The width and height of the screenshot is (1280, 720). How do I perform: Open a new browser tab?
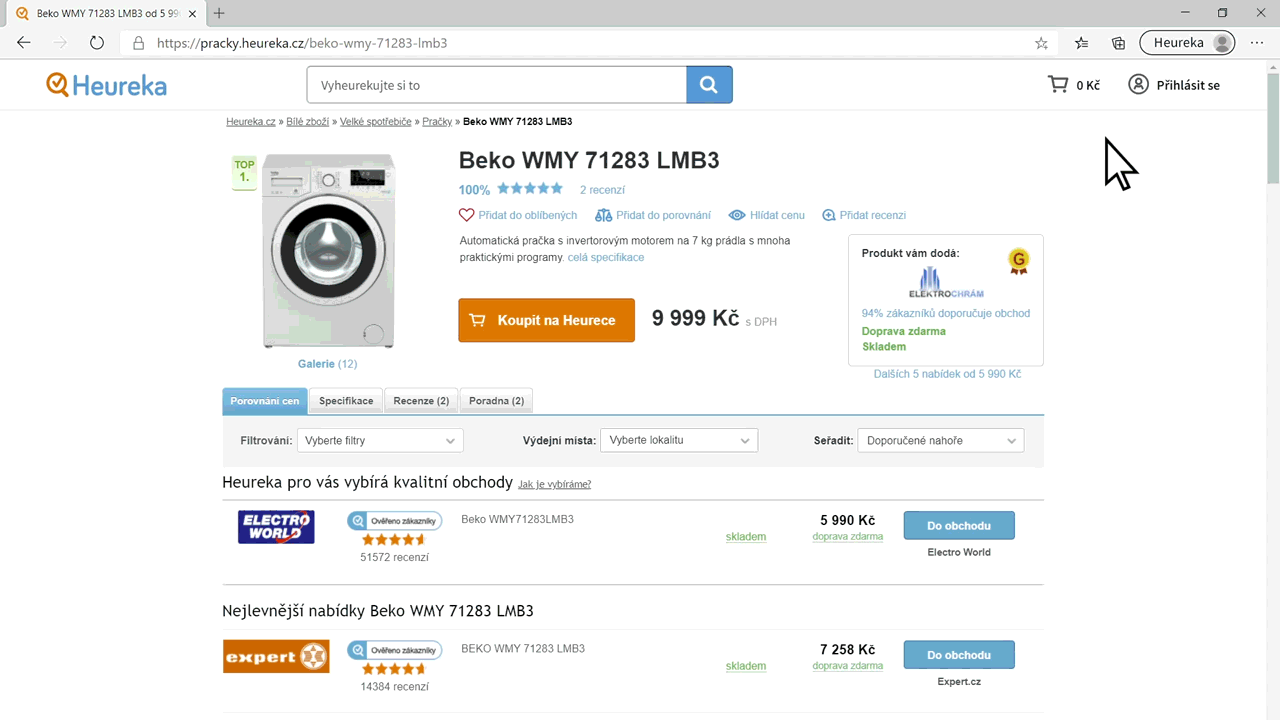[x=219, y=13]
